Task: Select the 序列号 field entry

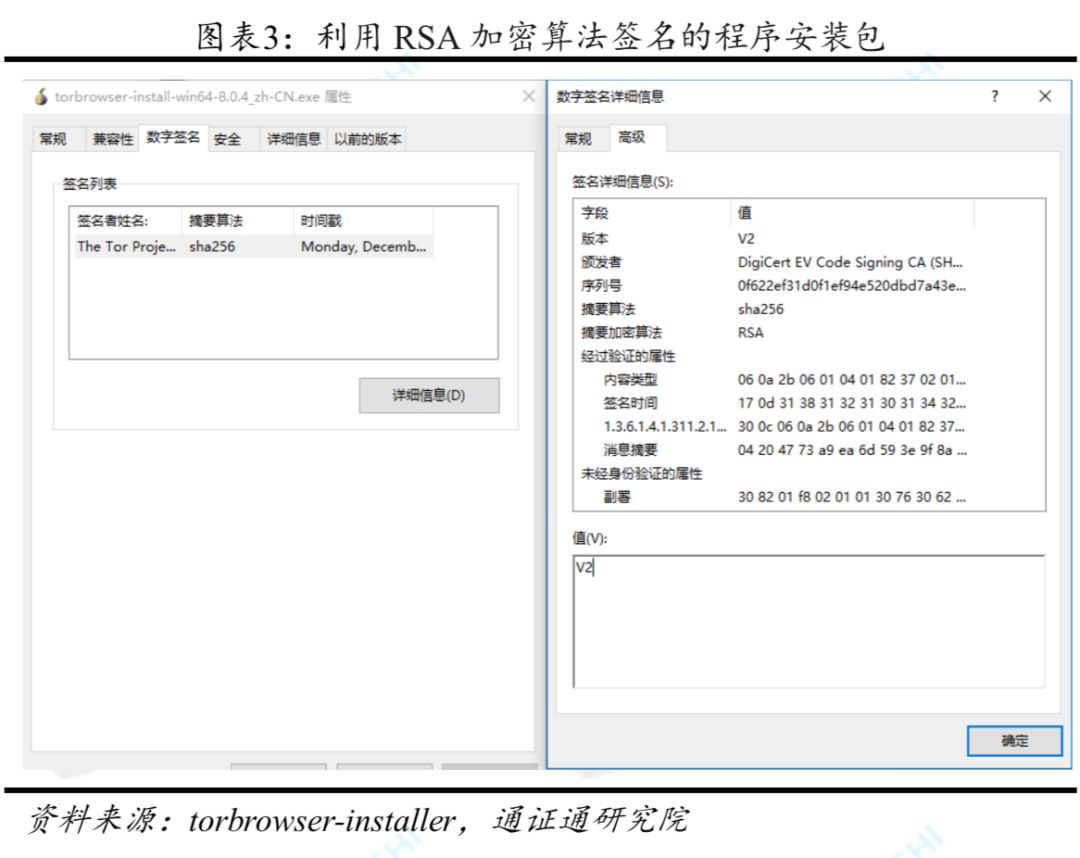Action: [x=700, y=285]
